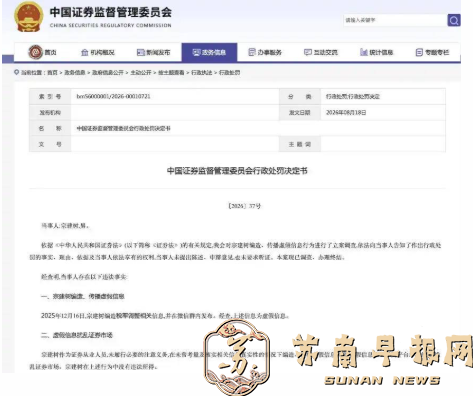Click section heading one on 虚假信息

(x=83, y=296)
